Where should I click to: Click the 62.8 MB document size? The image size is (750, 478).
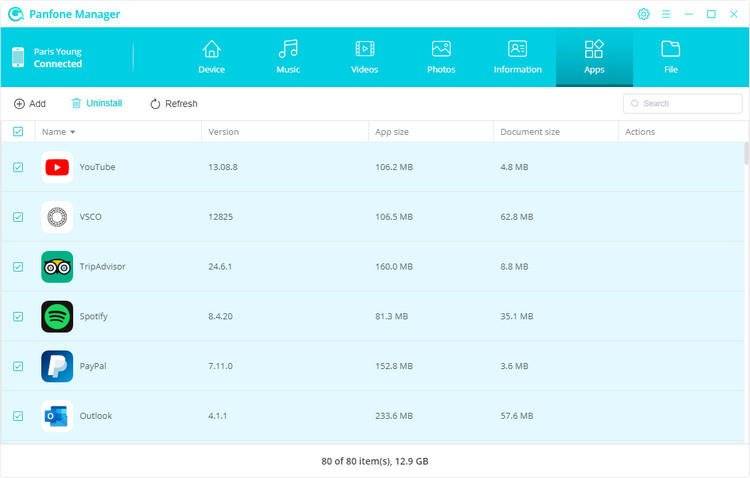coord(517,217)
